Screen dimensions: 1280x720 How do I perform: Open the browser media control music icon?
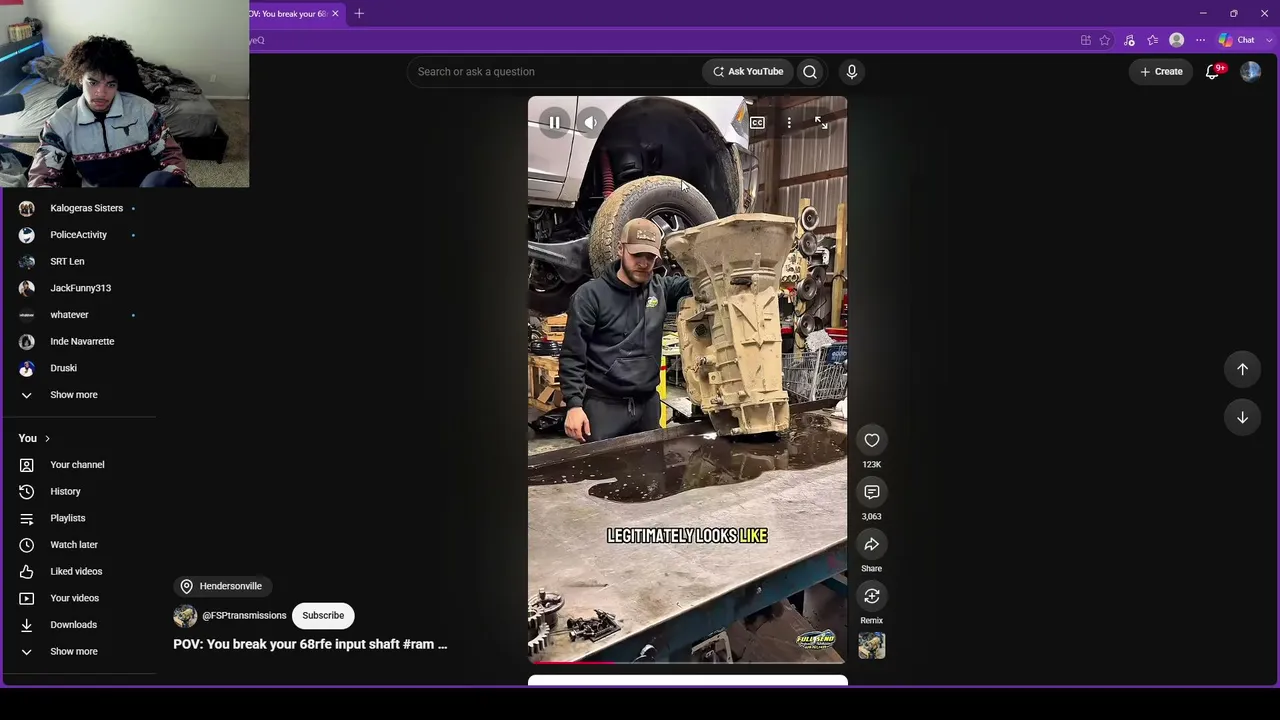click(x=1129, y=40)
